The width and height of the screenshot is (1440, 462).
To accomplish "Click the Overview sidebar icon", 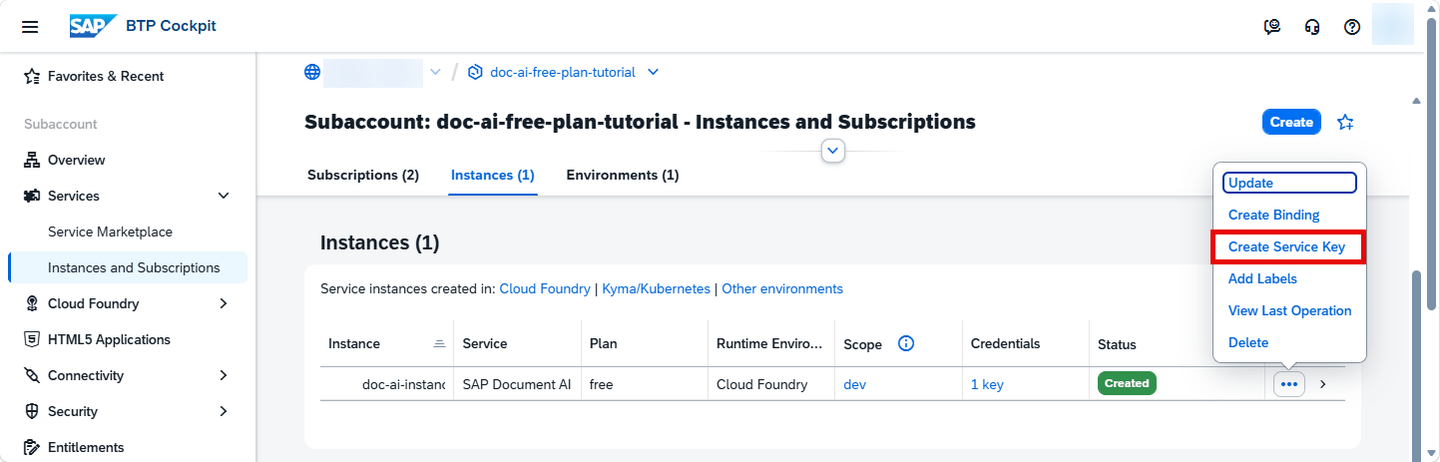I will click(31, 160).
